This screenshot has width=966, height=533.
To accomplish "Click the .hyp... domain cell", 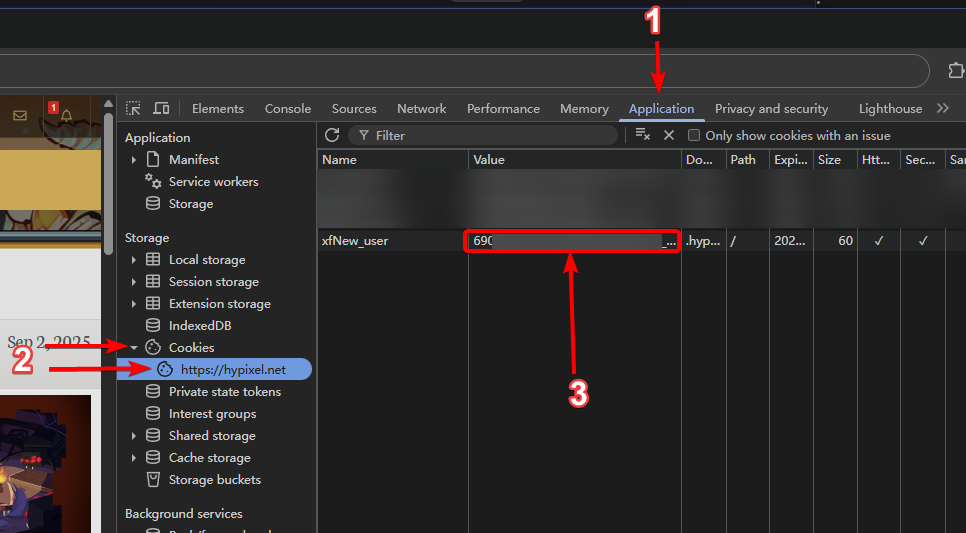I will (703, 241).
